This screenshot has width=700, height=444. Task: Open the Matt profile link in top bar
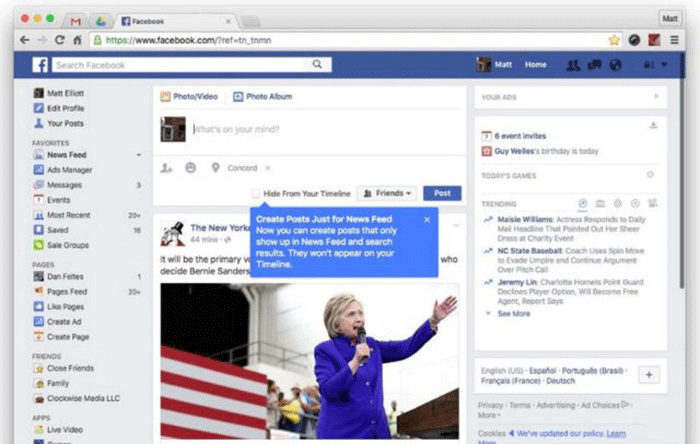(494, 65)
